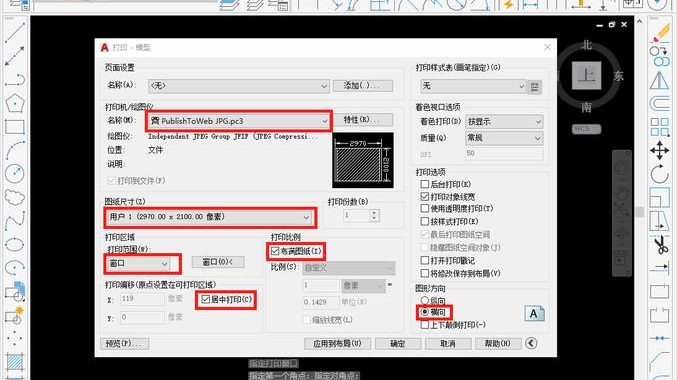
Task: Enable 打开打印戳记
Action: point(425,260)
